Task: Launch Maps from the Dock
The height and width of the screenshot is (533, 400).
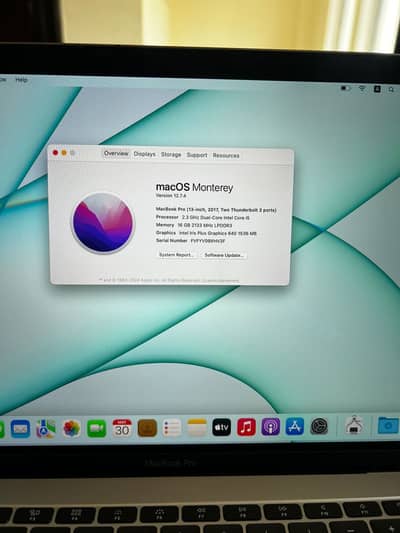Action: click(x=46, y=428)
